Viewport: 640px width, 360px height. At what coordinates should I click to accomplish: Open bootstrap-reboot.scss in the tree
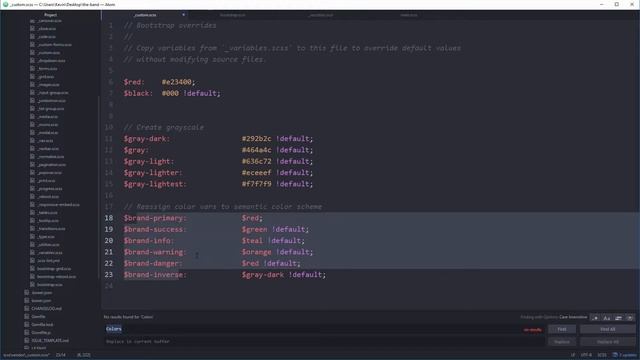56,277
